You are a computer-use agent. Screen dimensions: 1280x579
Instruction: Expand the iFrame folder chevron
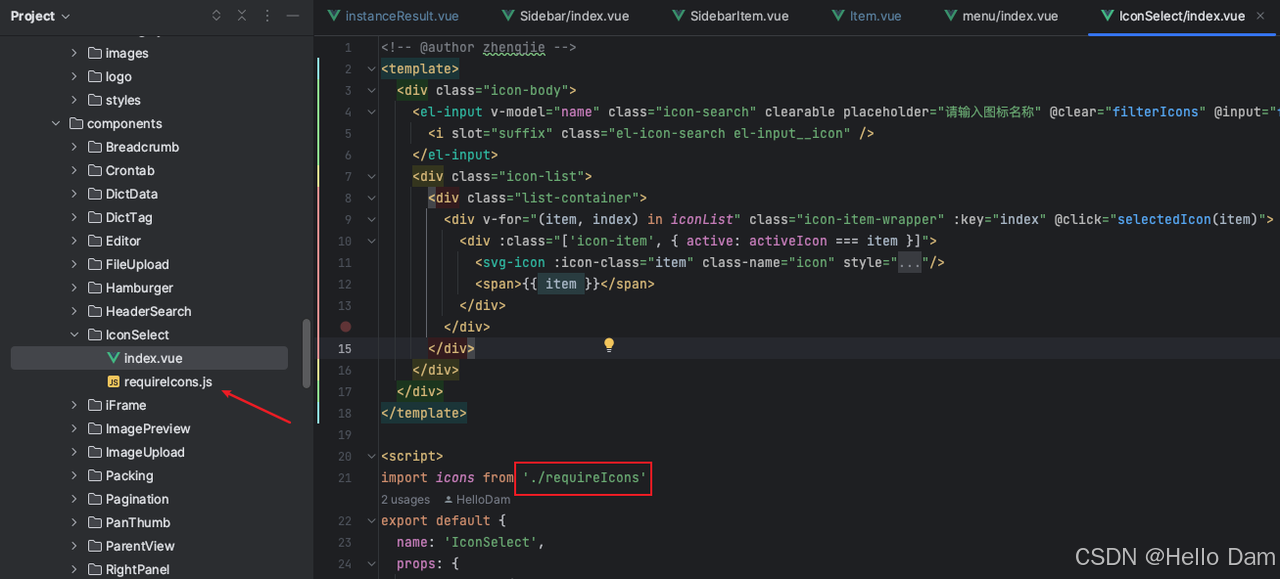click(74, 405)
